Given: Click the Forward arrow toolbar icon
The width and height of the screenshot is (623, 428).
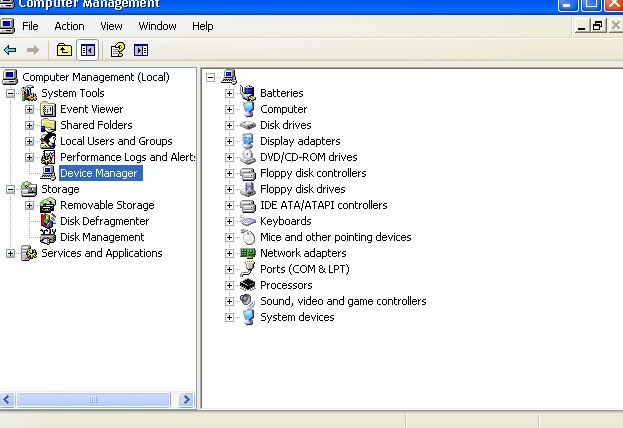Looking at the screenshot, I should [x=33, y=50].
